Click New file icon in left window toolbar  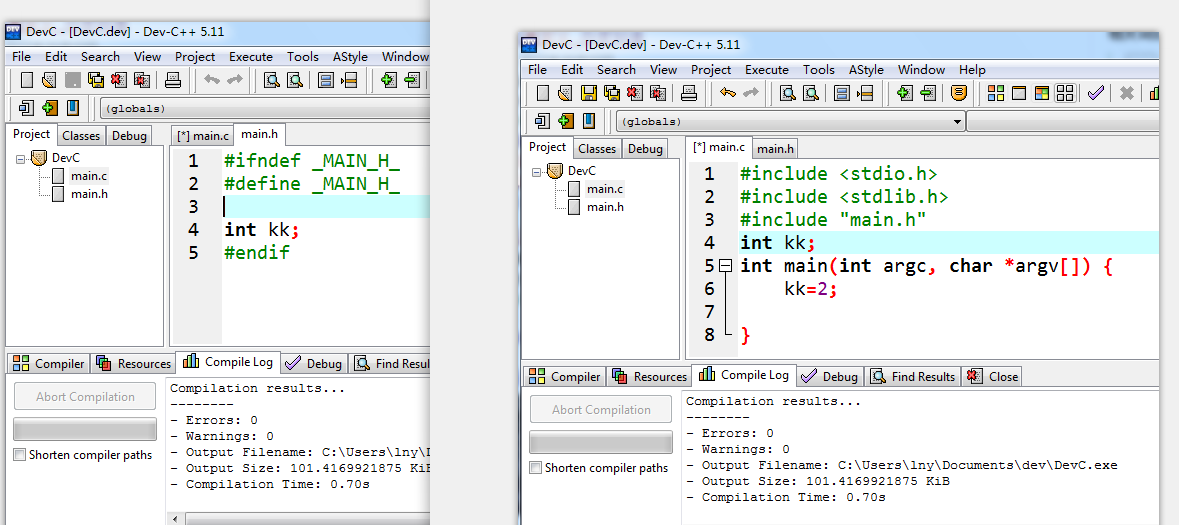26,80
